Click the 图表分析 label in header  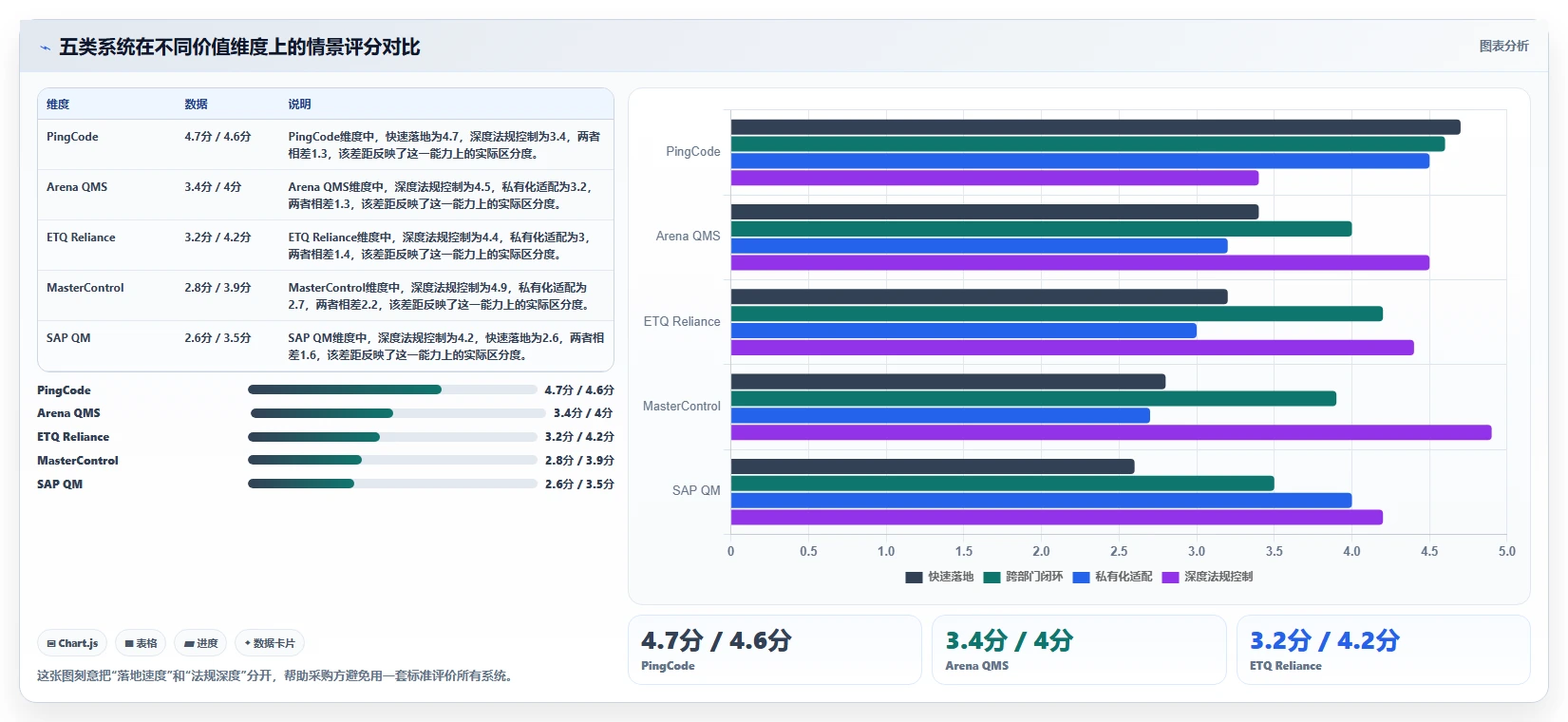pyautogui.click(x=1503, y=46)
